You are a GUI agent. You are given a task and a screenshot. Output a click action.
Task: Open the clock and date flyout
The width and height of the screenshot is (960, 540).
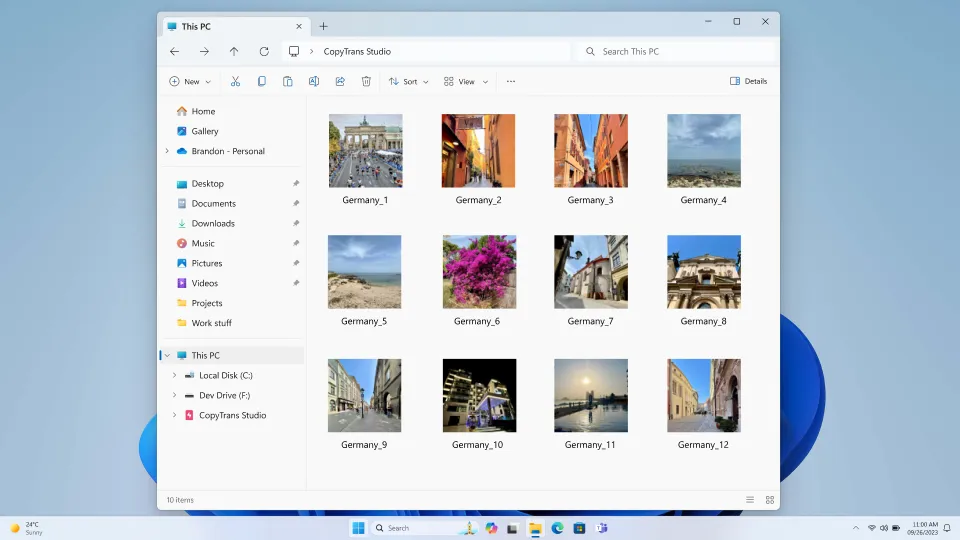(923, 528)
